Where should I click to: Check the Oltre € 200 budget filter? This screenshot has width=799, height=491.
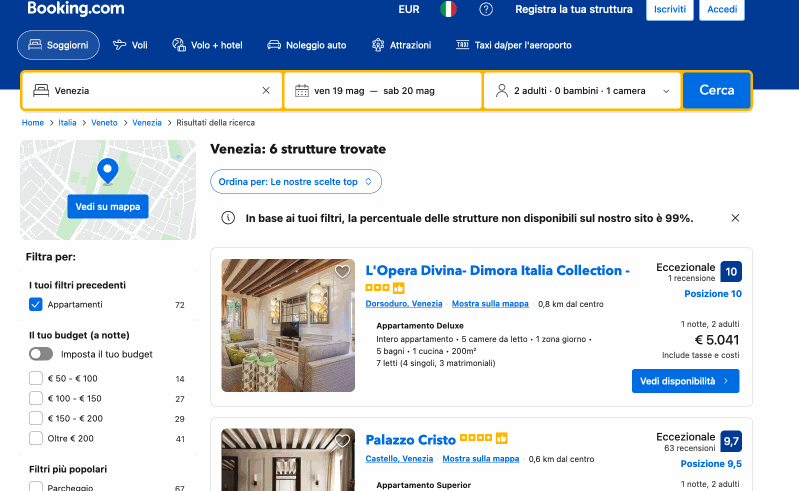(x=36, y=438)
